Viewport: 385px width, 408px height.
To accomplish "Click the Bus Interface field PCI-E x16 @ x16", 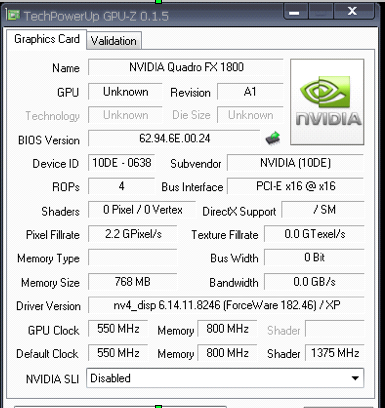I will coord(295,186).
